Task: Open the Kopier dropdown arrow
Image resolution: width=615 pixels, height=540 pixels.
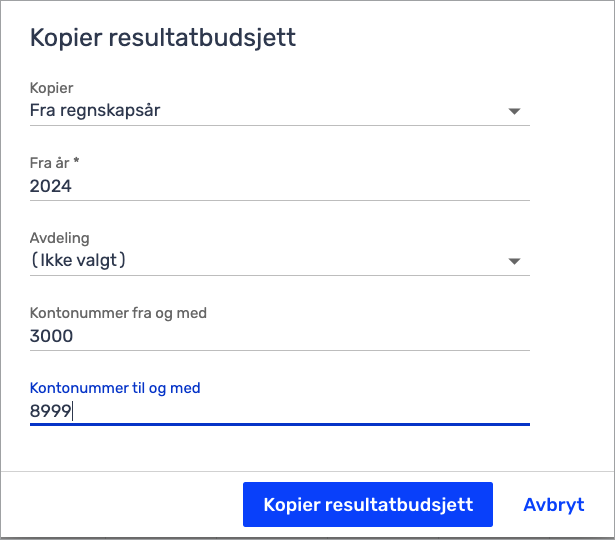Action: click(514, 111)
